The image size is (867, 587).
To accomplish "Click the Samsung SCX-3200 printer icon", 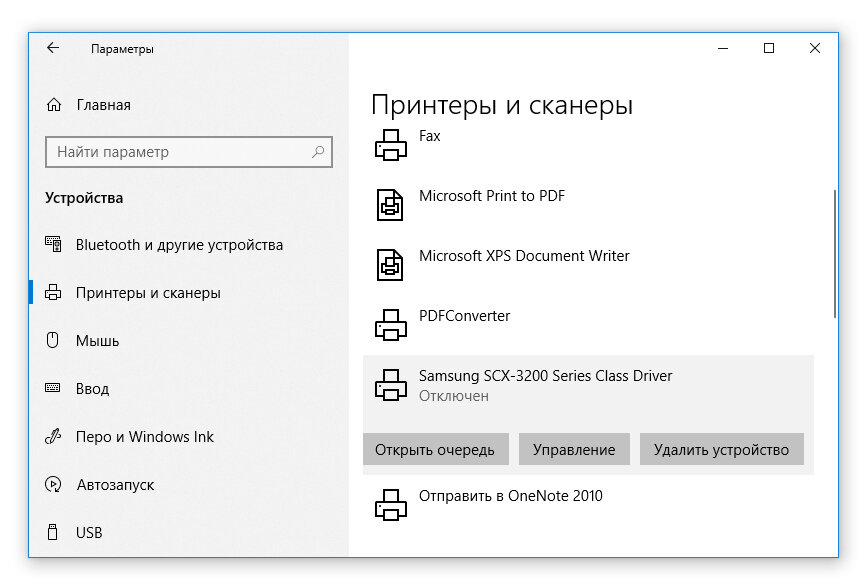I will tap(391, 385).
